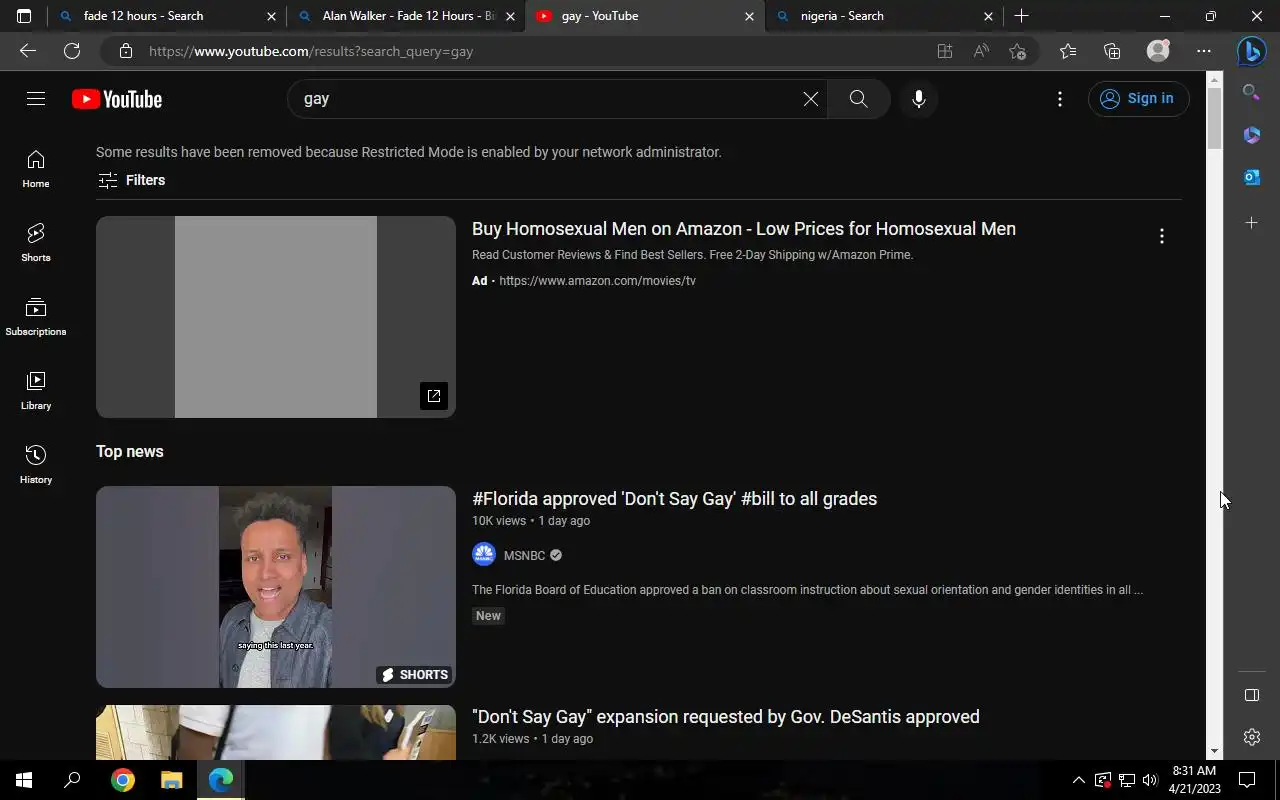1280x800 pixels.
Task: Open Library in sidebar
Action: [36, 391]
